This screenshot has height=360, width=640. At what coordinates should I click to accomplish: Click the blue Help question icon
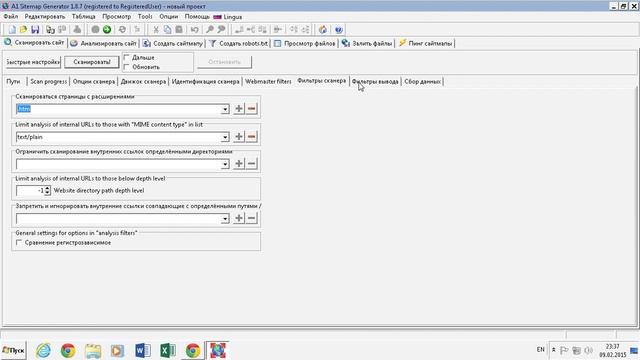click(338, 29)
